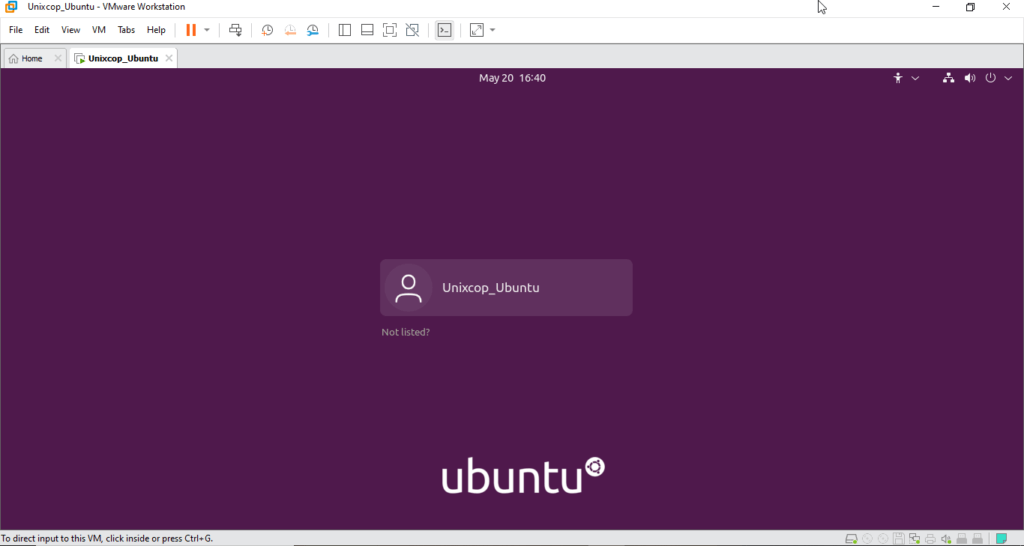The width and height of the screenshot is (1024, 546).
Task: Open the View menu
Action: (71, 30)
